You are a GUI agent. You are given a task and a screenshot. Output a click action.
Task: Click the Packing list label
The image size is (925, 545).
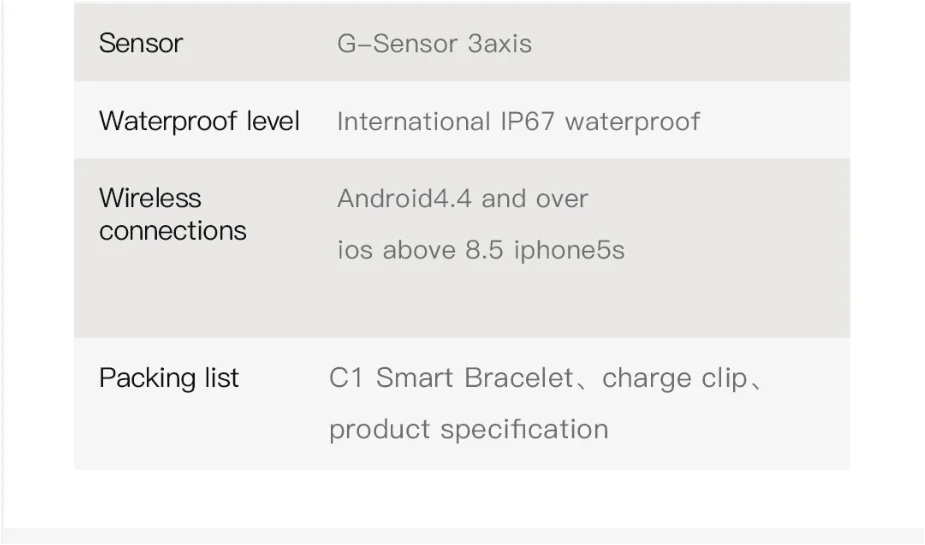coord(169,378)
